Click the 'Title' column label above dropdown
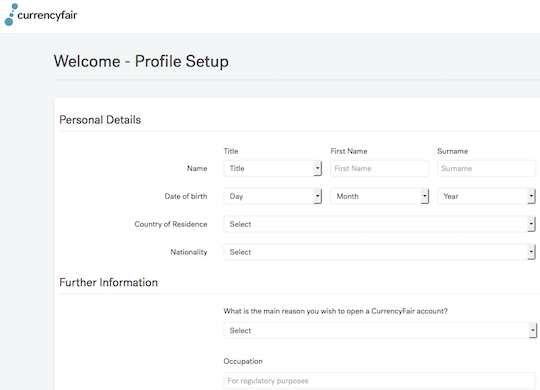540x390 pixels. tap(231, 151)
